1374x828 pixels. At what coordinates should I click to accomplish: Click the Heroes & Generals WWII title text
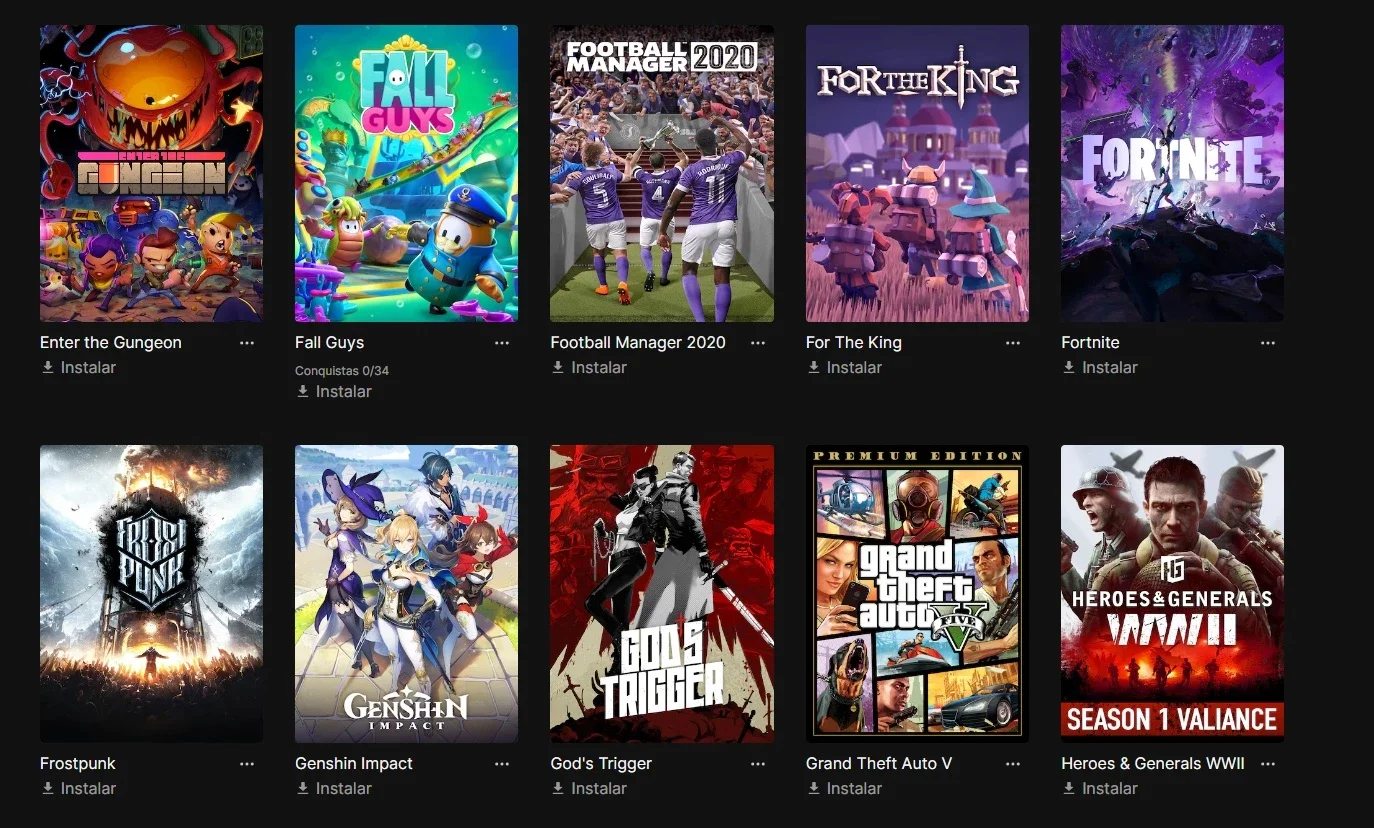tap(1153, 764)
